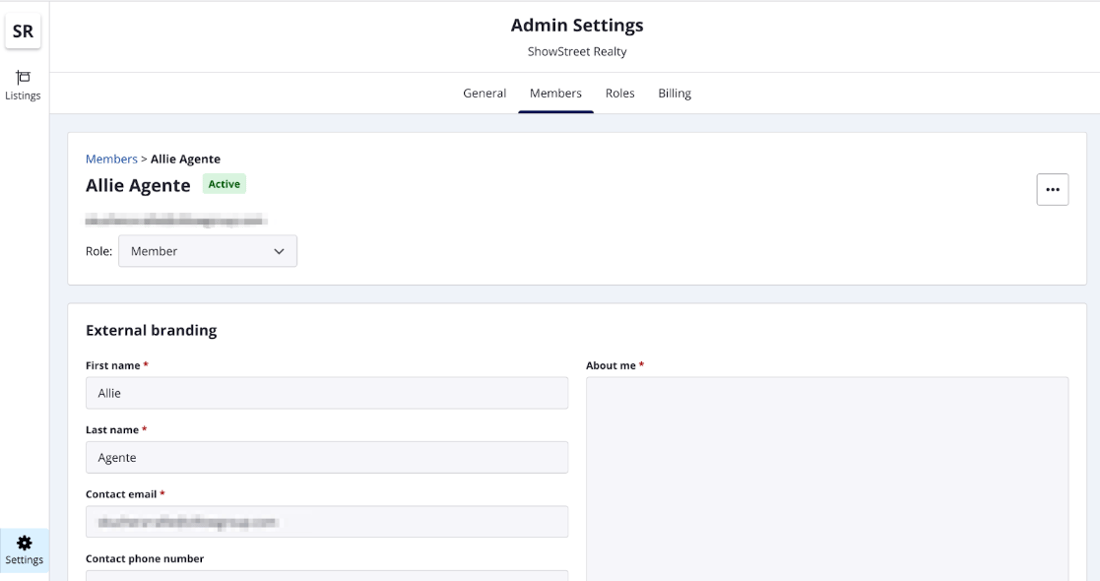Focus the Contact email field
1100x581 pixels.
pyautogui.click(x=326, y=521)
